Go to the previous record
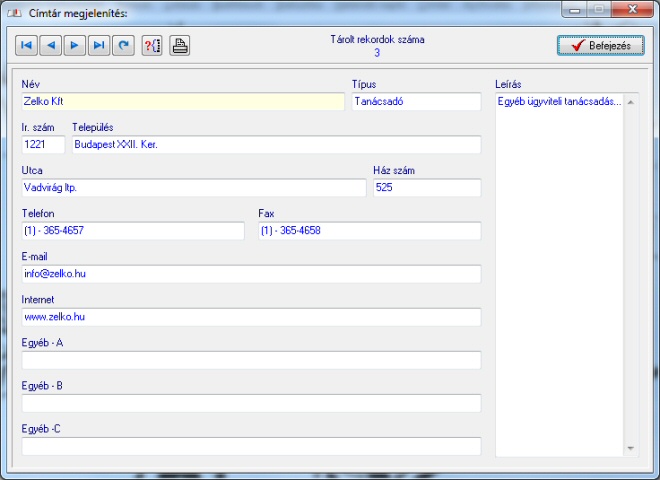This screenshot has height=480, width=660. tap(51, 45)
